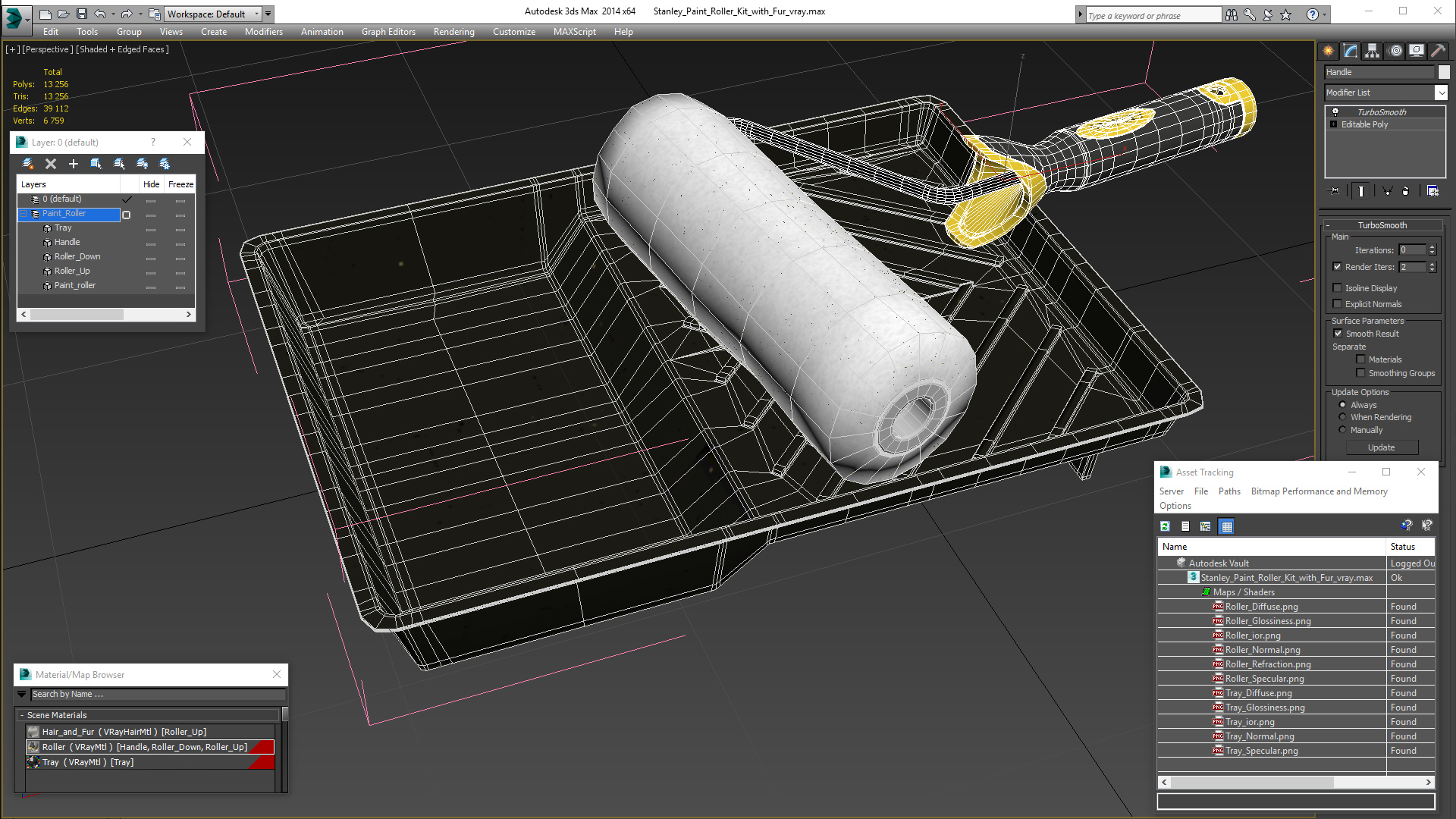The width and height of the screenshot is (1456, 819).
Task: Open the Motion command panel tab
Action: coord(1395,51)
